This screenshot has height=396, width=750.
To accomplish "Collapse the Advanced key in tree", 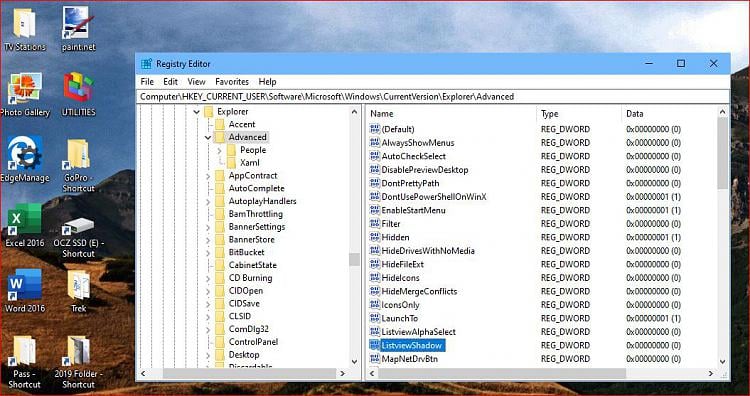I will (x=208, y=137).
